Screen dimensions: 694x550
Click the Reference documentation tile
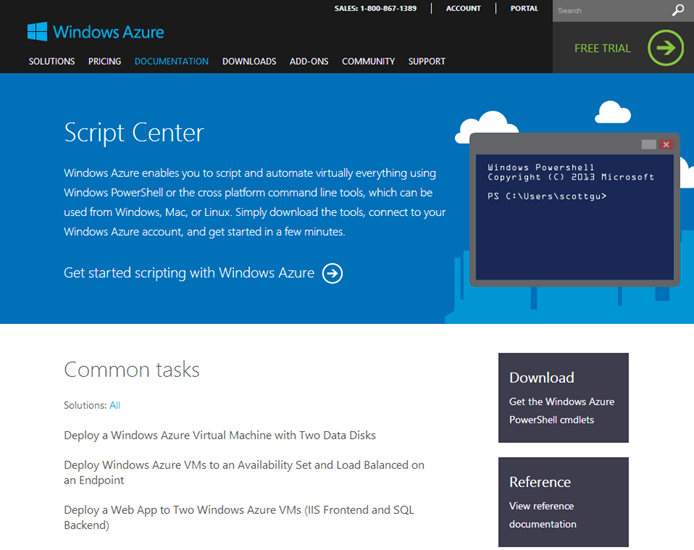tap(563, 502)
